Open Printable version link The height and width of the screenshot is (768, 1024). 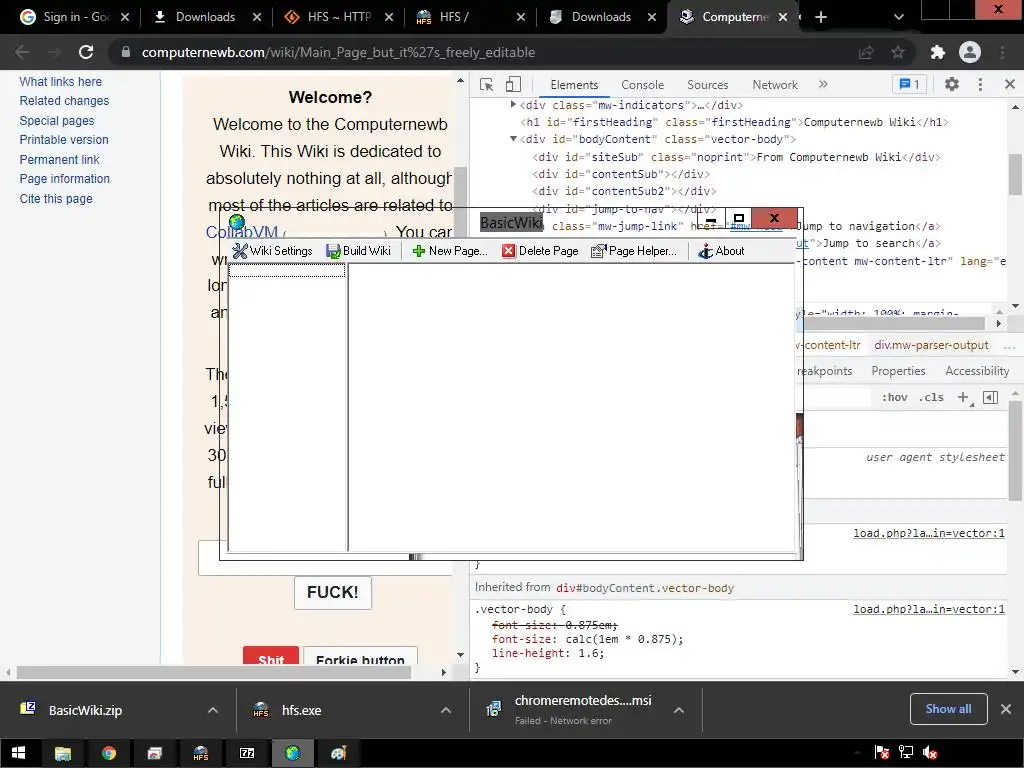[64, 140]
